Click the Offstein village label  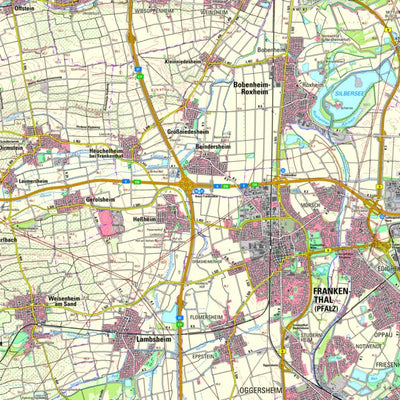click(x=24, y=9)
